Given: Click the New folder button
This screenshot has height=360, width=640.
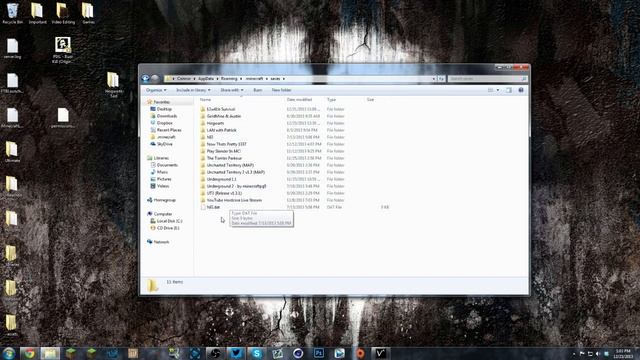Looking at the screenshot, I should click(x=281, y=90).
